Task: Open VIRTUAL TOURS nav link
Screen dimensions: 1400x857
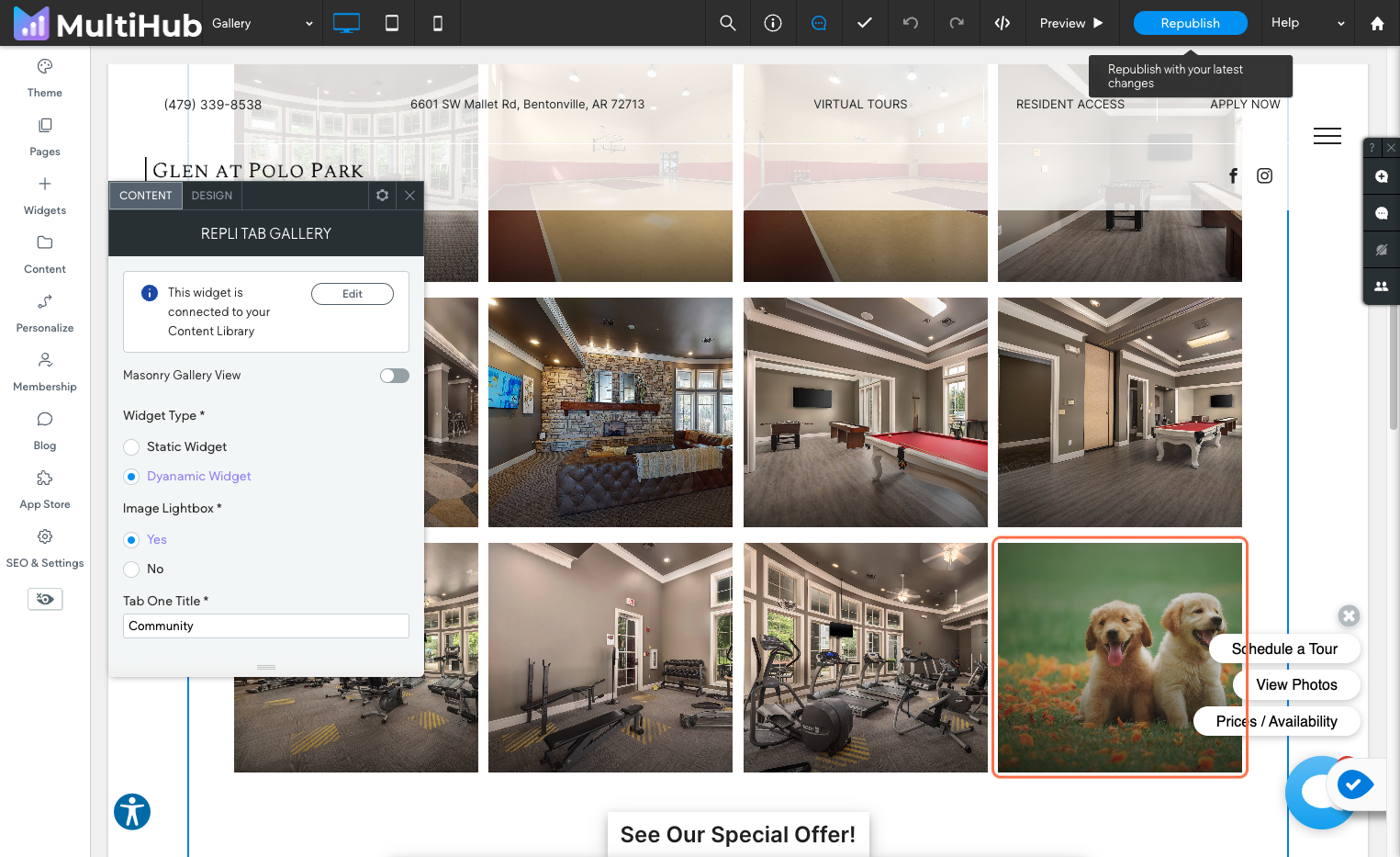Action: point(860,105)
